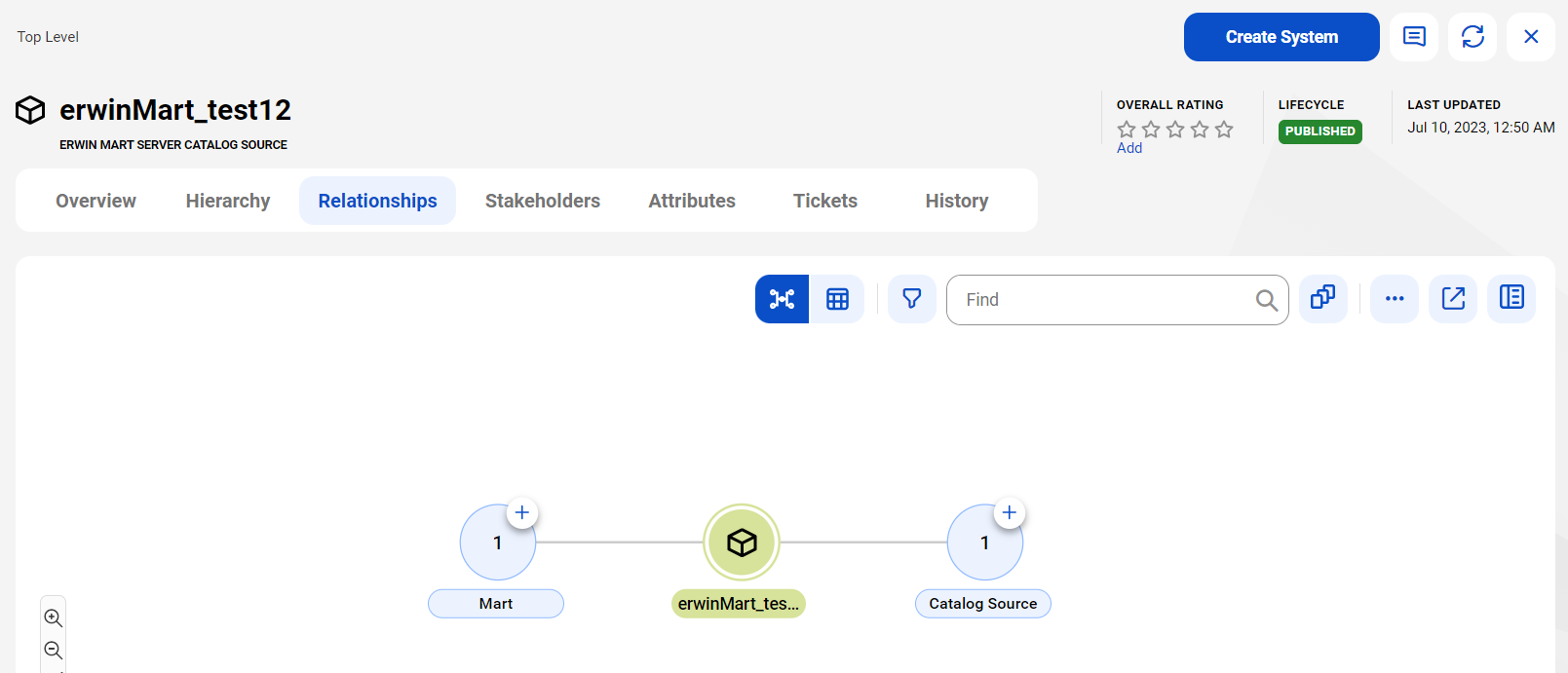The height and width of the screenshot is (673, 1568).
Task: Click the Top Level breadcrumb
Action: click(x=48, y=37)
